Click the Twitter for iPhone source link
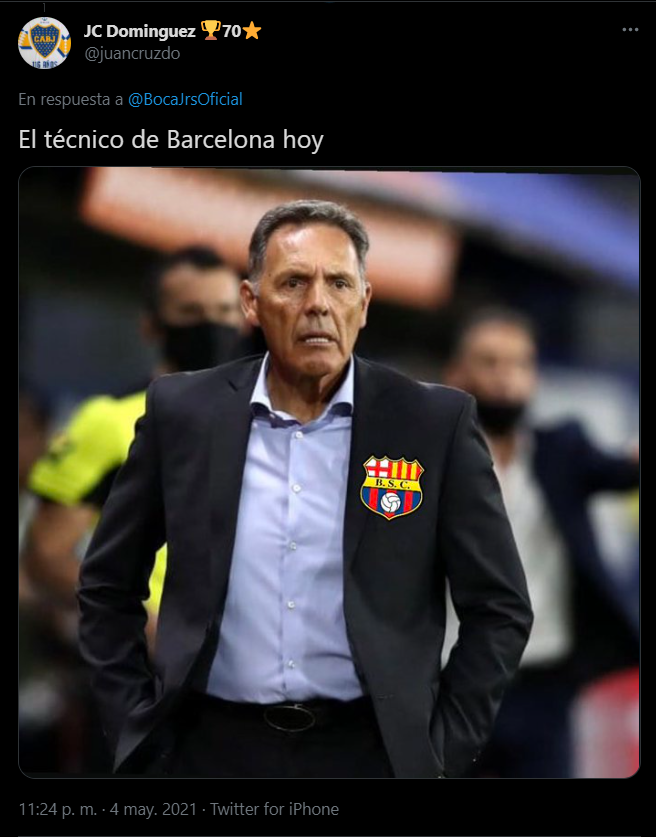 tap(274, 809)
